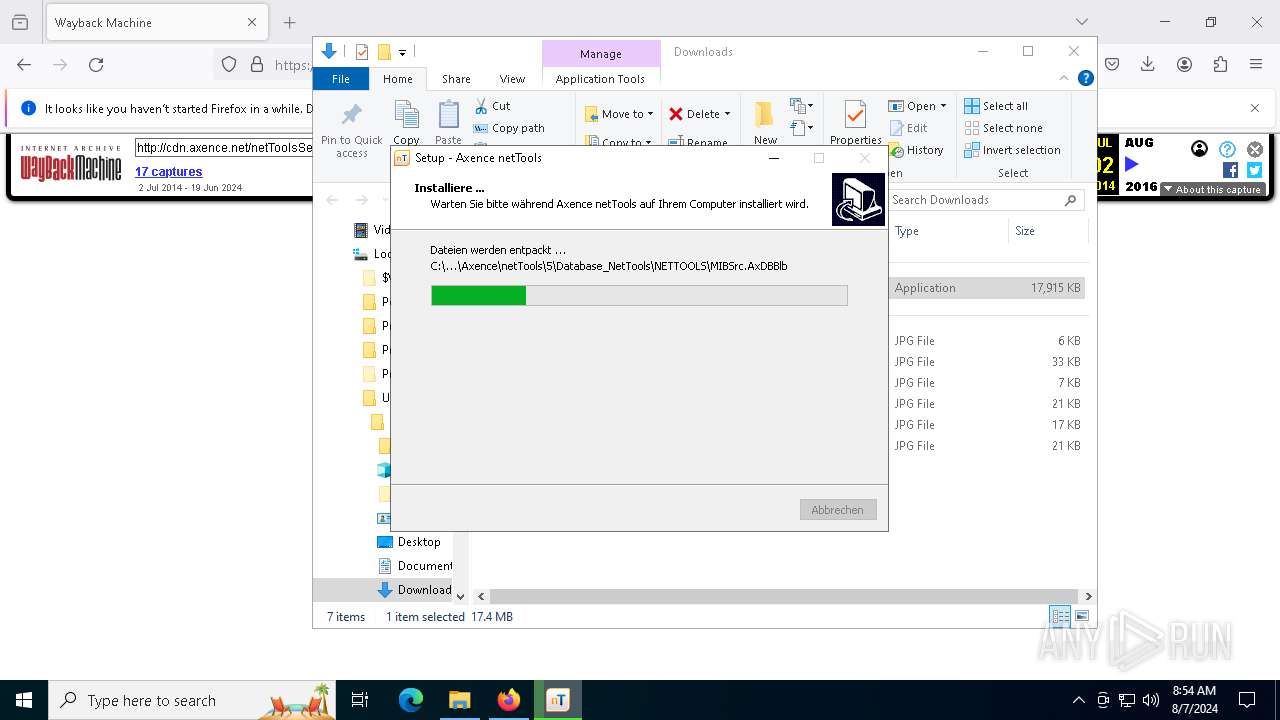Click Select all in Explorer ribbon
The height and width of the screenshot is (720, 1280).
[x=996, y=106]
